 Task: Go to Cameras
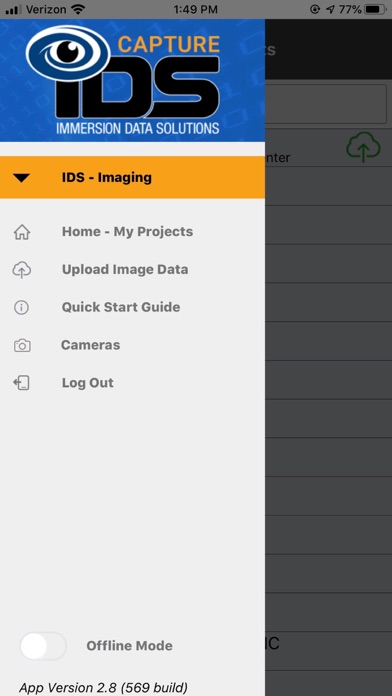coord(91,345)
